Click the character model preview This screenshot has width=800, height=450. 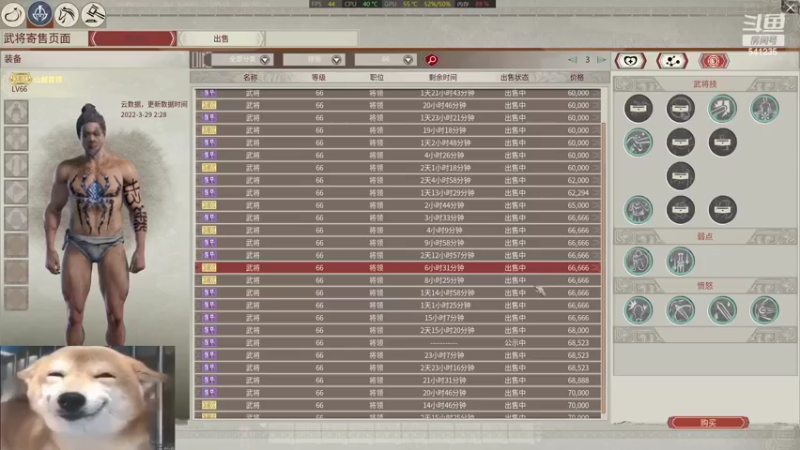(94, 222)
